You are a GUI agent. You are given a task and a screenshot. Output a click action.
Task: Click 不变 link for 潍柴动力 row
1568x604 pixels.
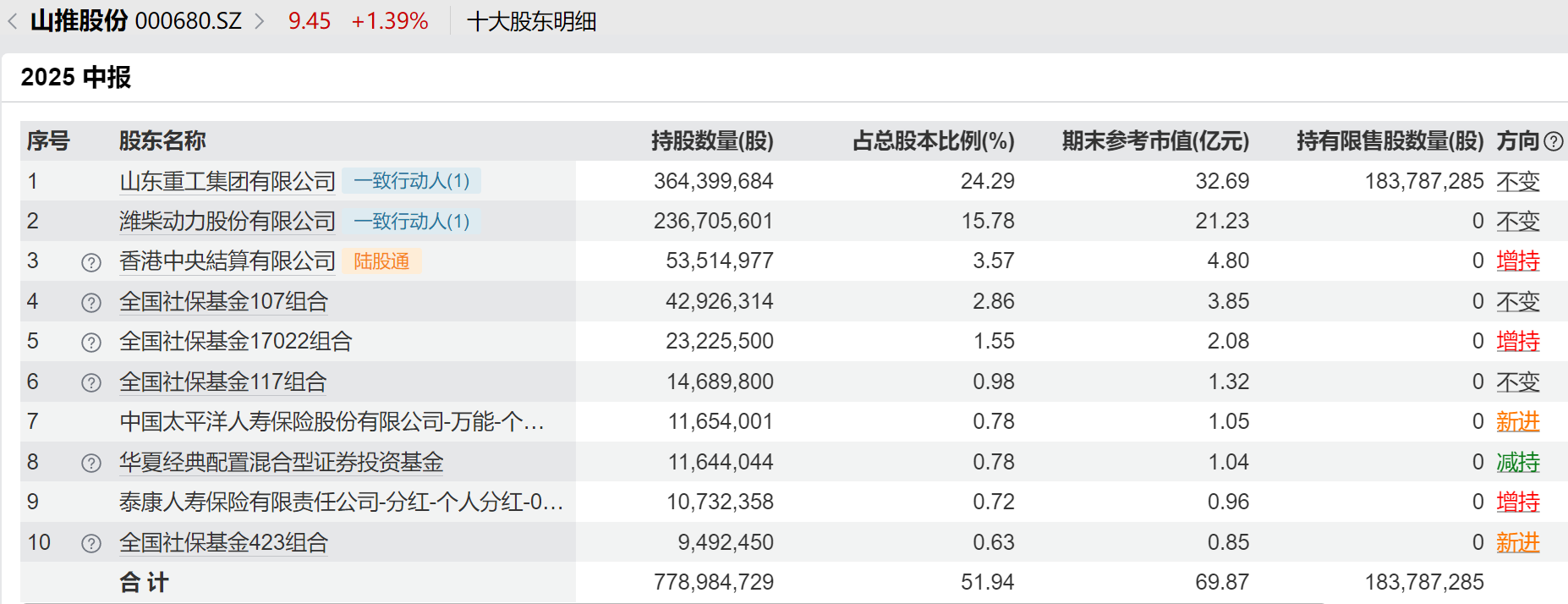pyautogui.click(x=1518, y=221)
